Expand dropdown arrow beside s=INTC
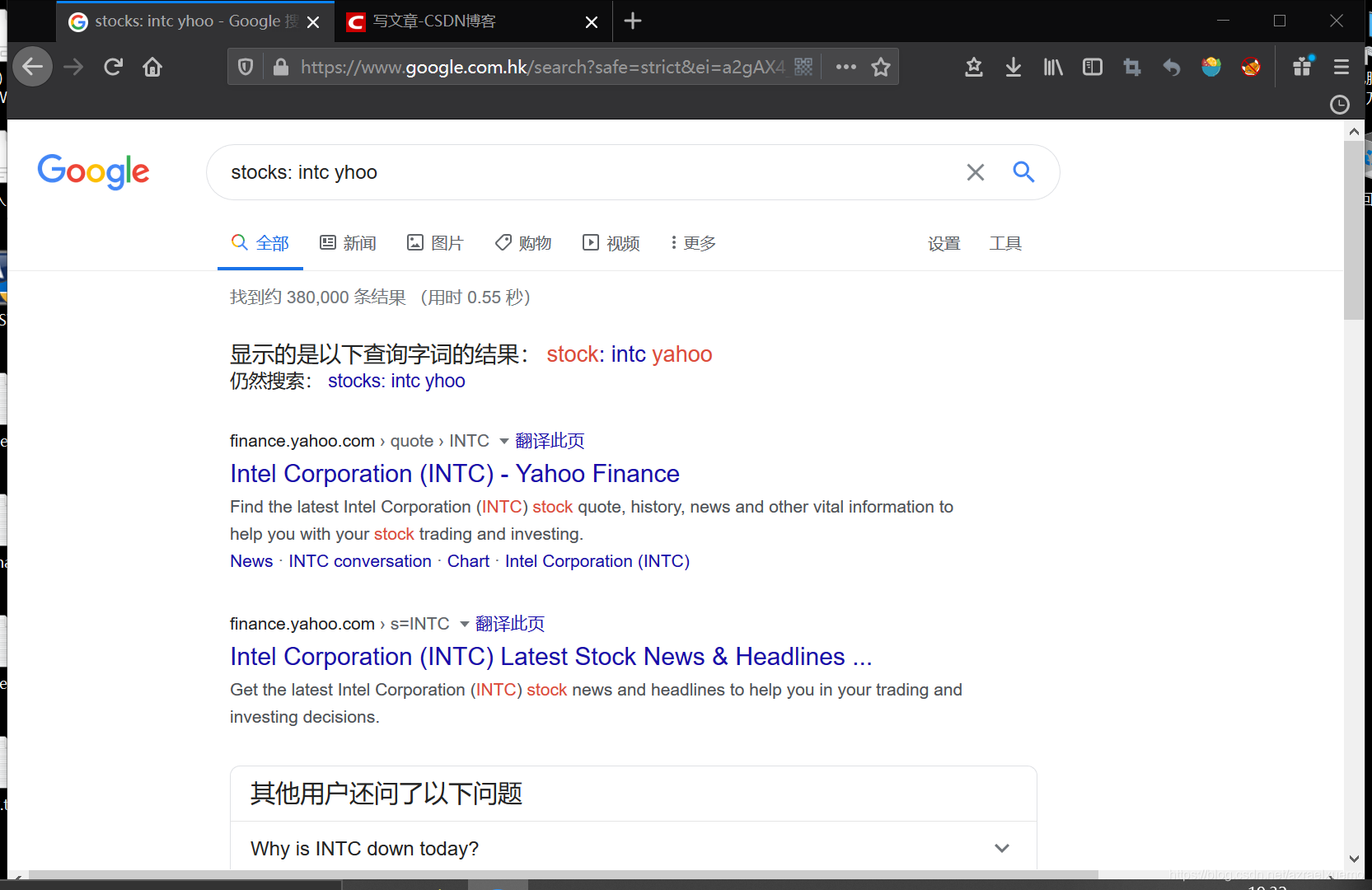The width and height of the screenshot is (1372, 890). [x=465, y=625]
